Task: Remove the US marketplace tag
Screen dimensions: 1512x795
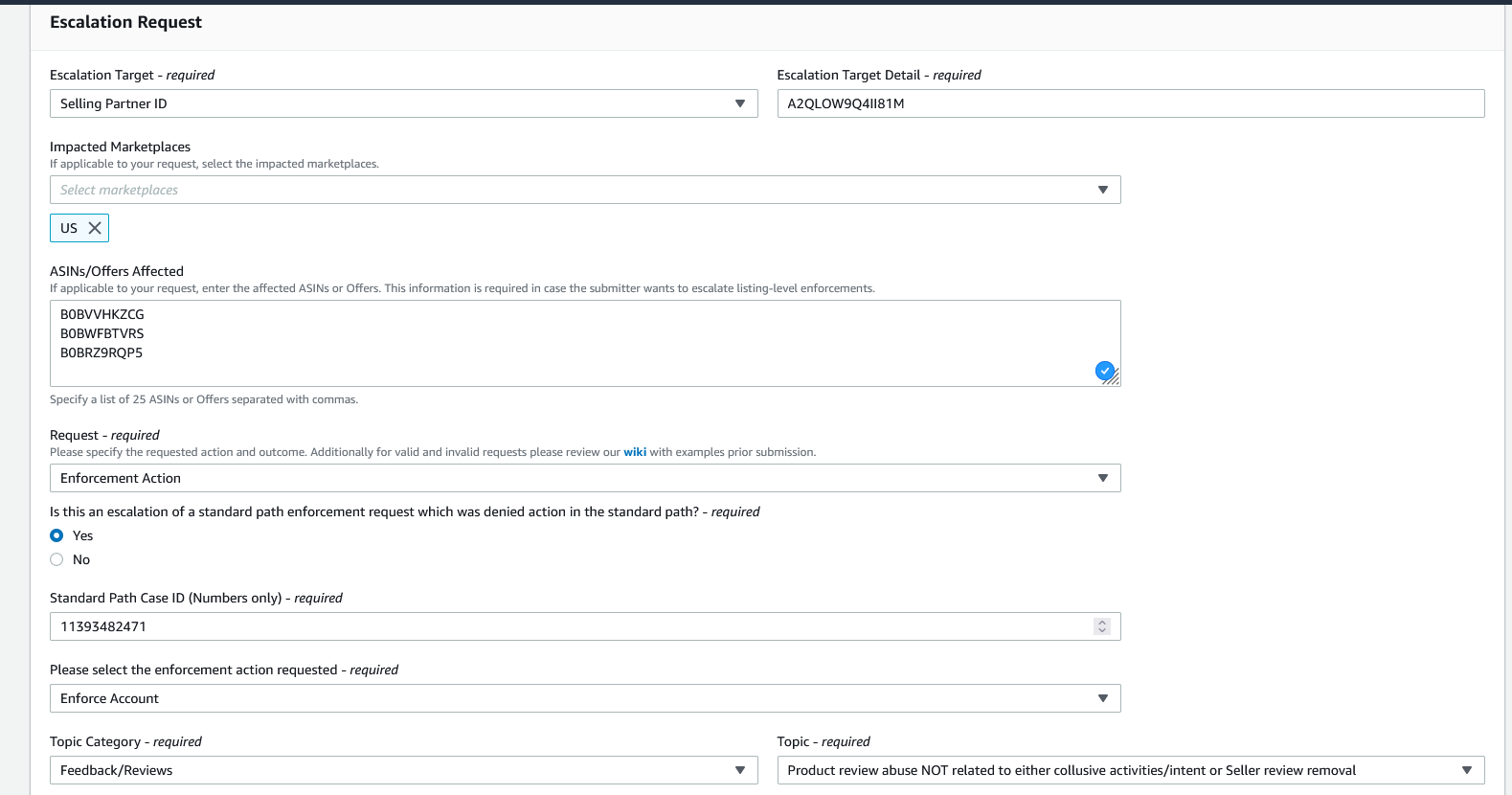Action: click(x=95, y=228)
